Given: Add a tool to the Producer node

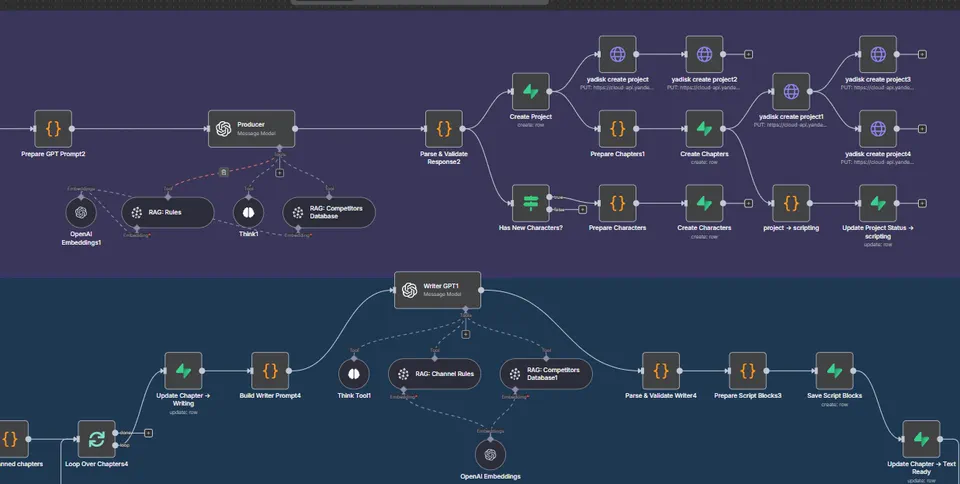Looking at the screenshot, I should pyautogui.click(x=279, y=173).
